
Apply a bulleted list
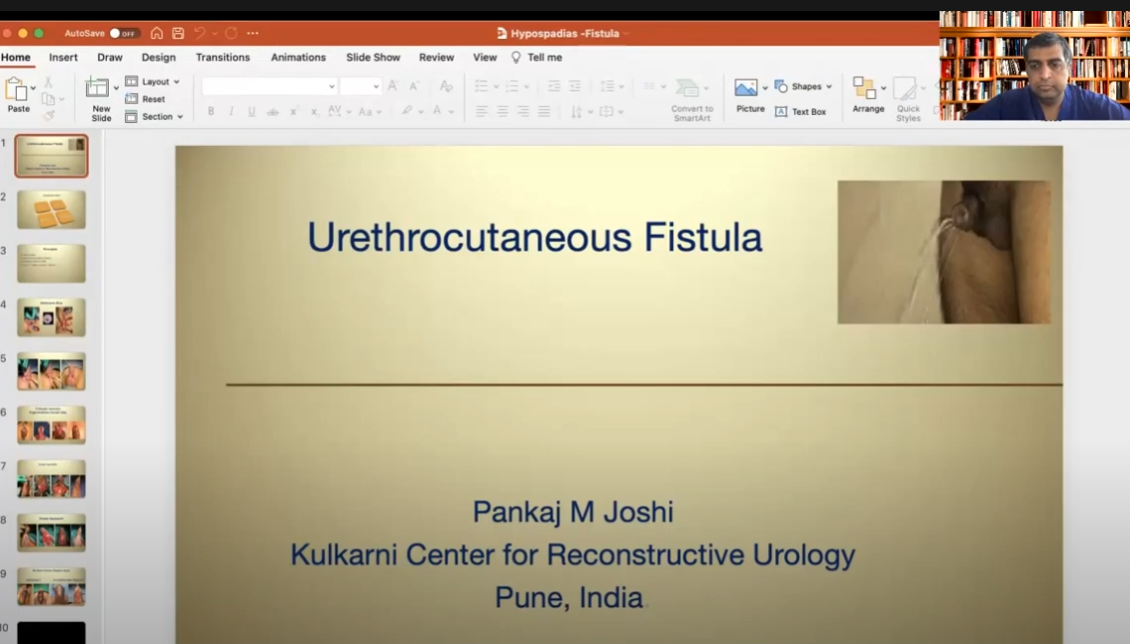coord(486,86)
